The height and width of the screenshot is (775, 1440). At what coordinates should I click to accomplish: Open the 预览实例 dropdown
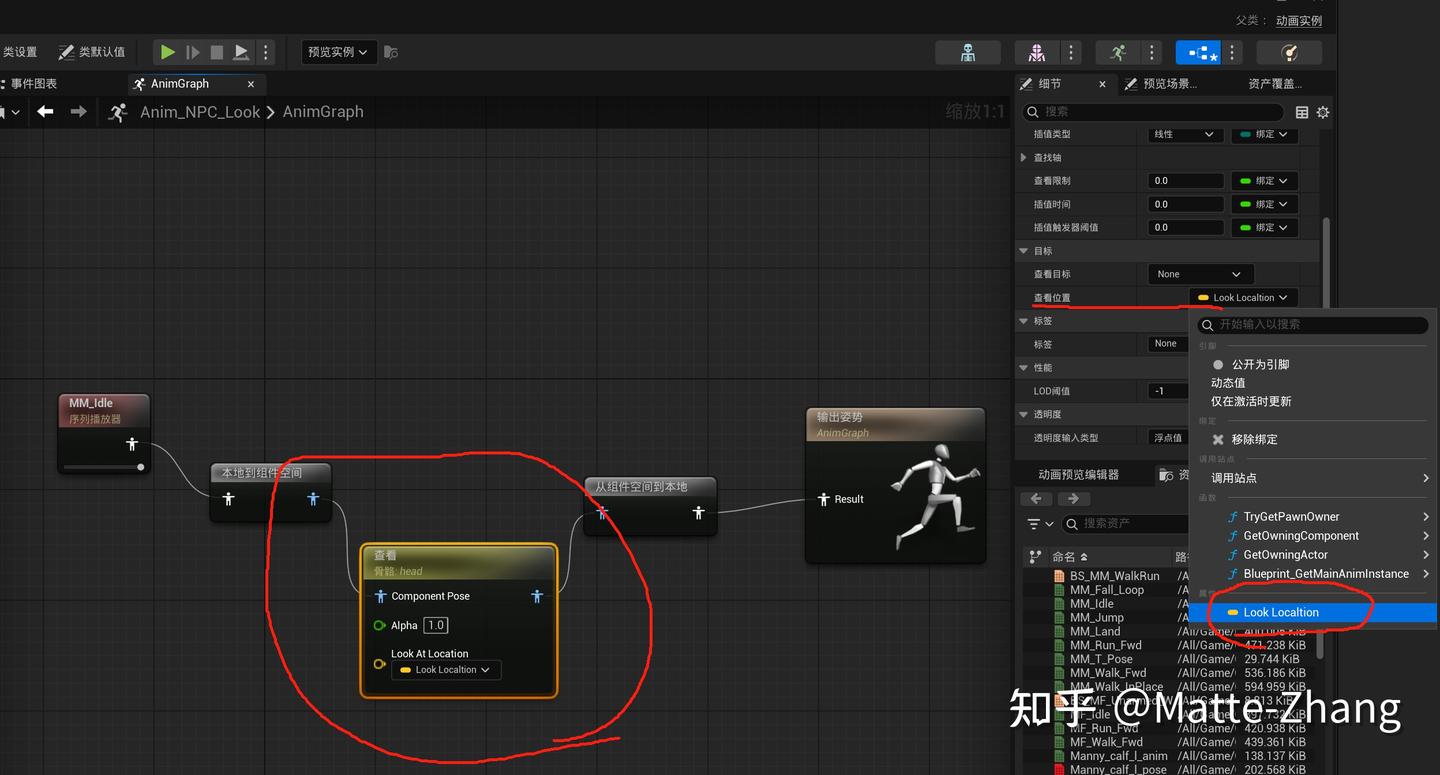tap(338, 52)
